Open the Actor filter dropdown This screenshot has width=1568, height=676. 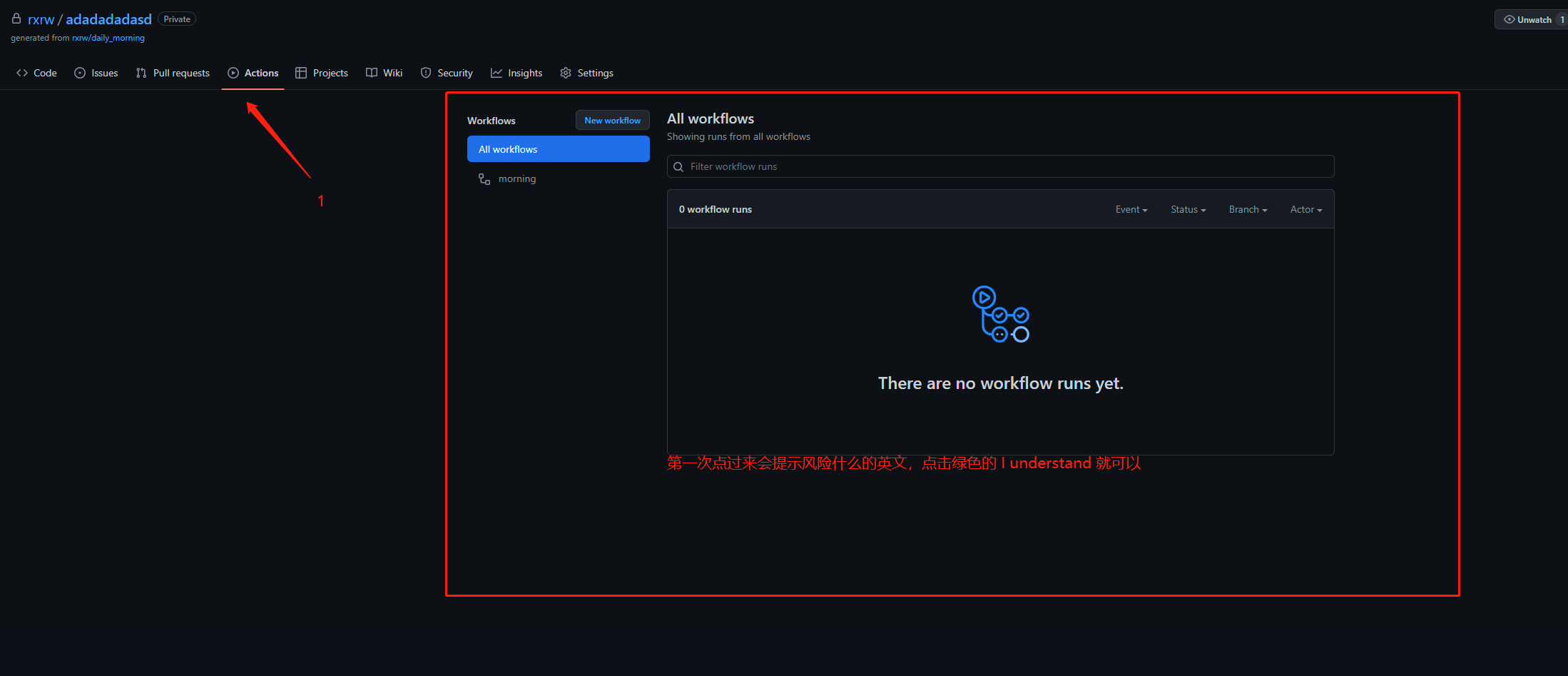point(1306,209)
